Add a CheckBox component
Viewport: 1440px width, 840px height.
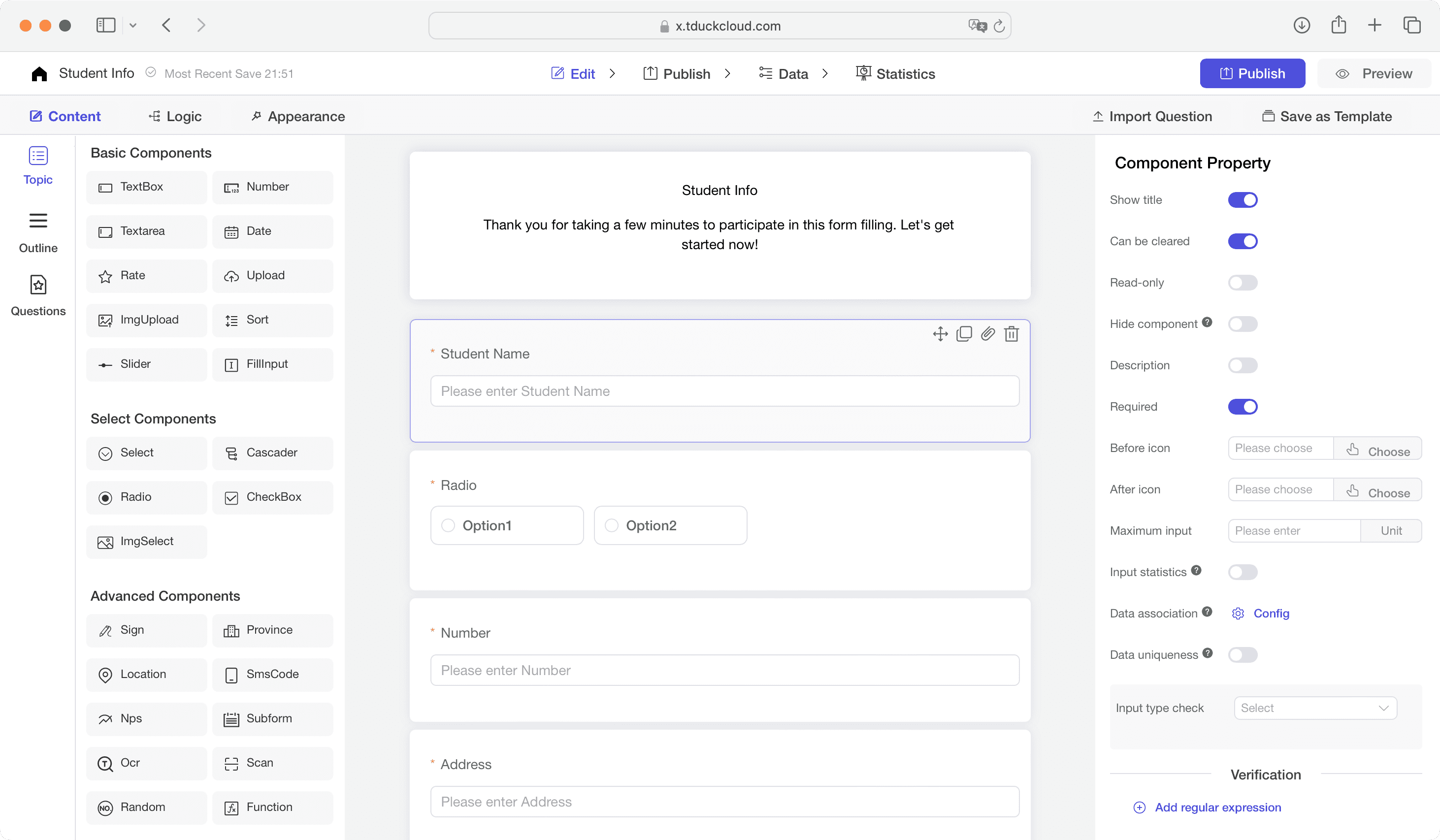(272, 498)
